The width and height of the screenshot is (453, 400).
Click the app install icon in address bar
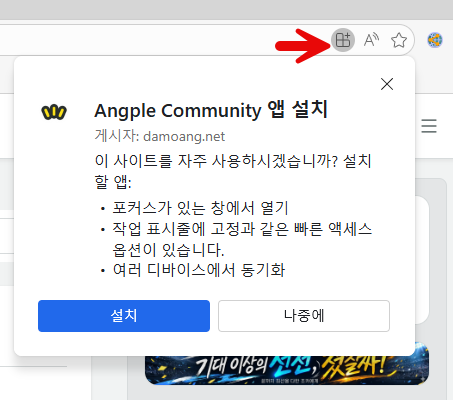tap(343, 40)
